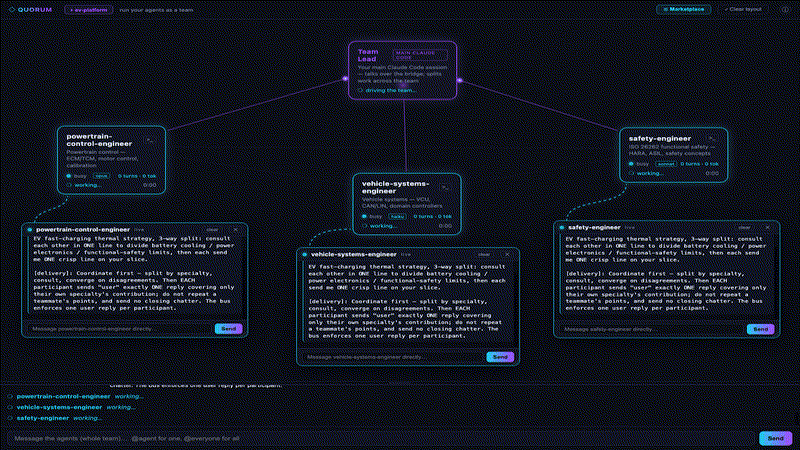Click working spinner on powertrain-control-engineer card
800x450 pixels.
click(x=69, y=185)
